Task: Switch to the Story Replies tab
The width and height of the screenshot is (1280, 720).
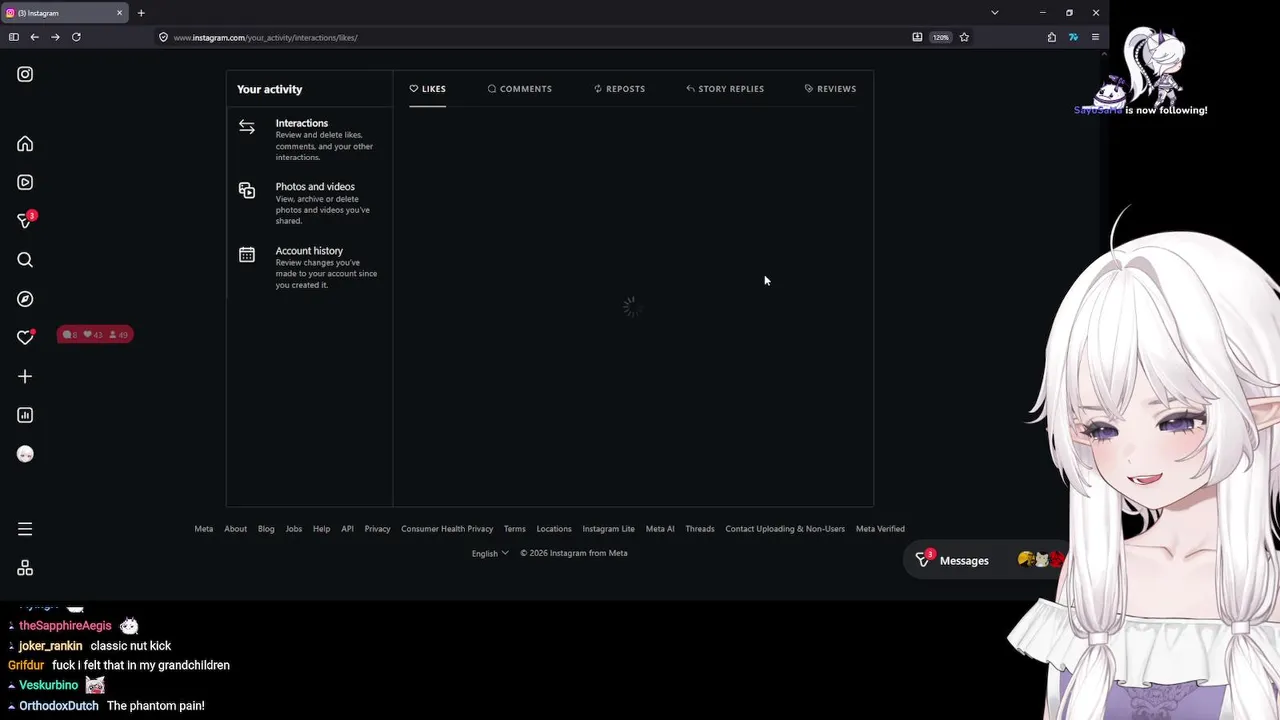Action: pyautogui.click(x=725, y=89)
